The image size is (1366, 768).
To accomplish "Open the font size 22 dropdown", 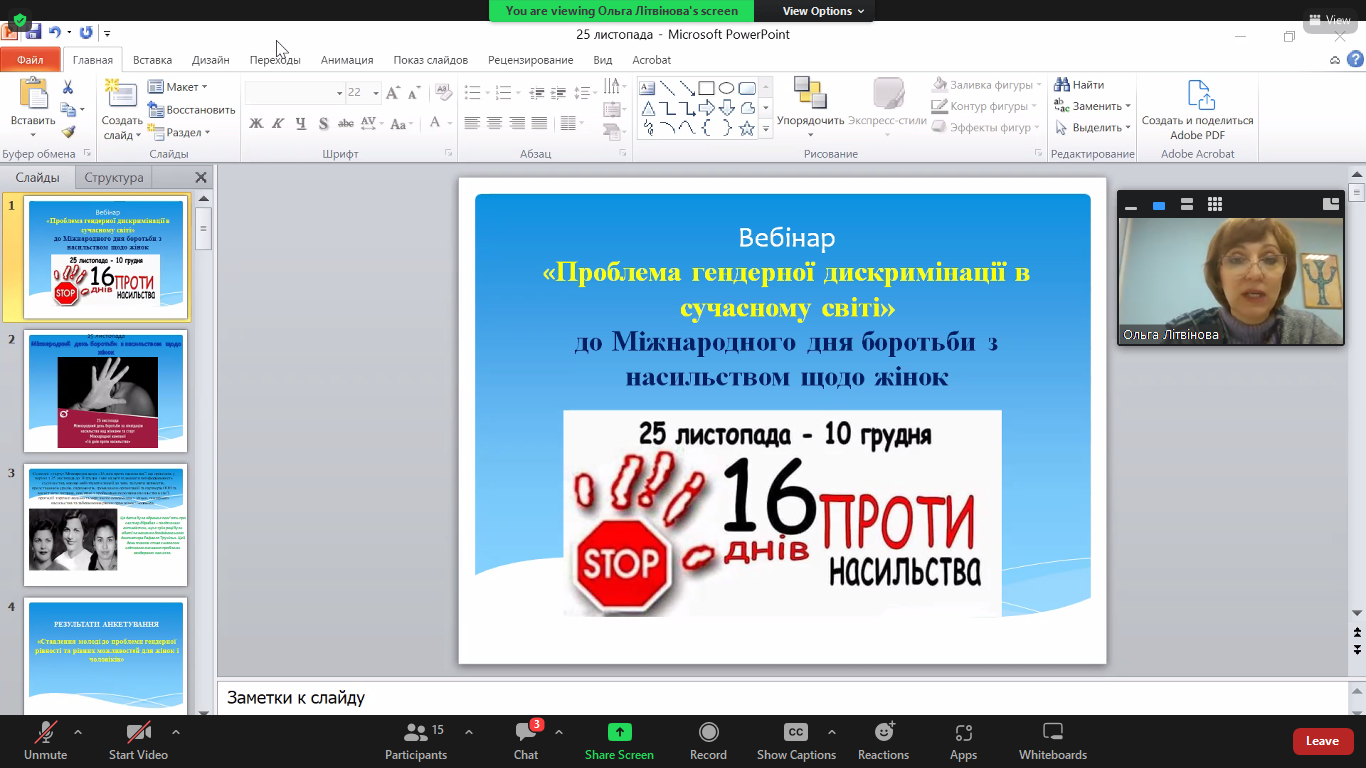I will [376, 93].
